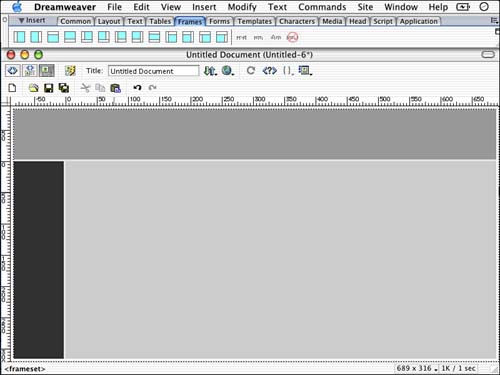Open File Management dropdown
Image resolution: width=500 pixels, height=375 pixels.
(x=210, y=71)
